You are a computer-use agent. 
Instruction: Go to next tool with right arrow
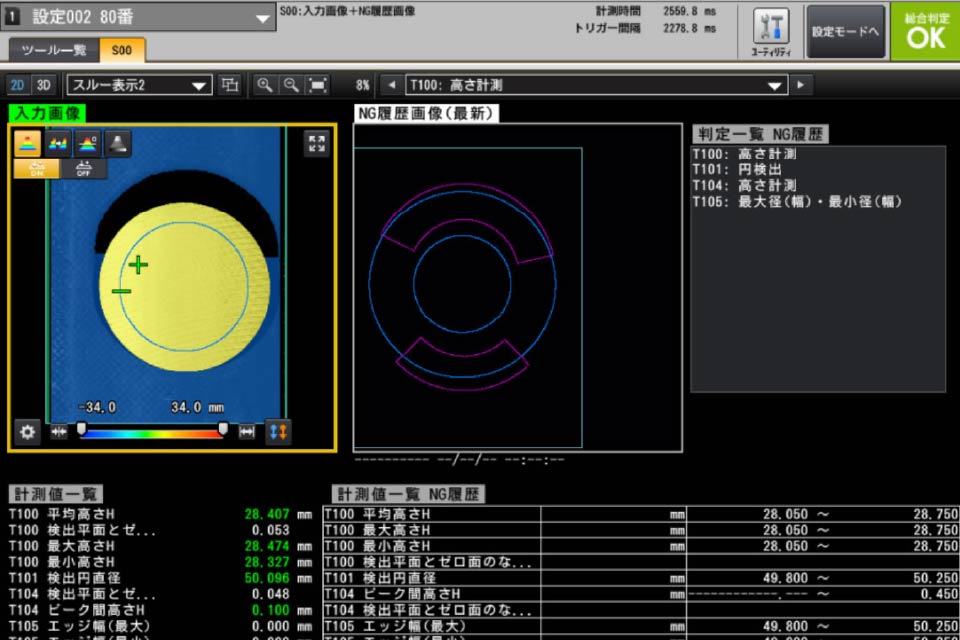[x=800, y=85]
